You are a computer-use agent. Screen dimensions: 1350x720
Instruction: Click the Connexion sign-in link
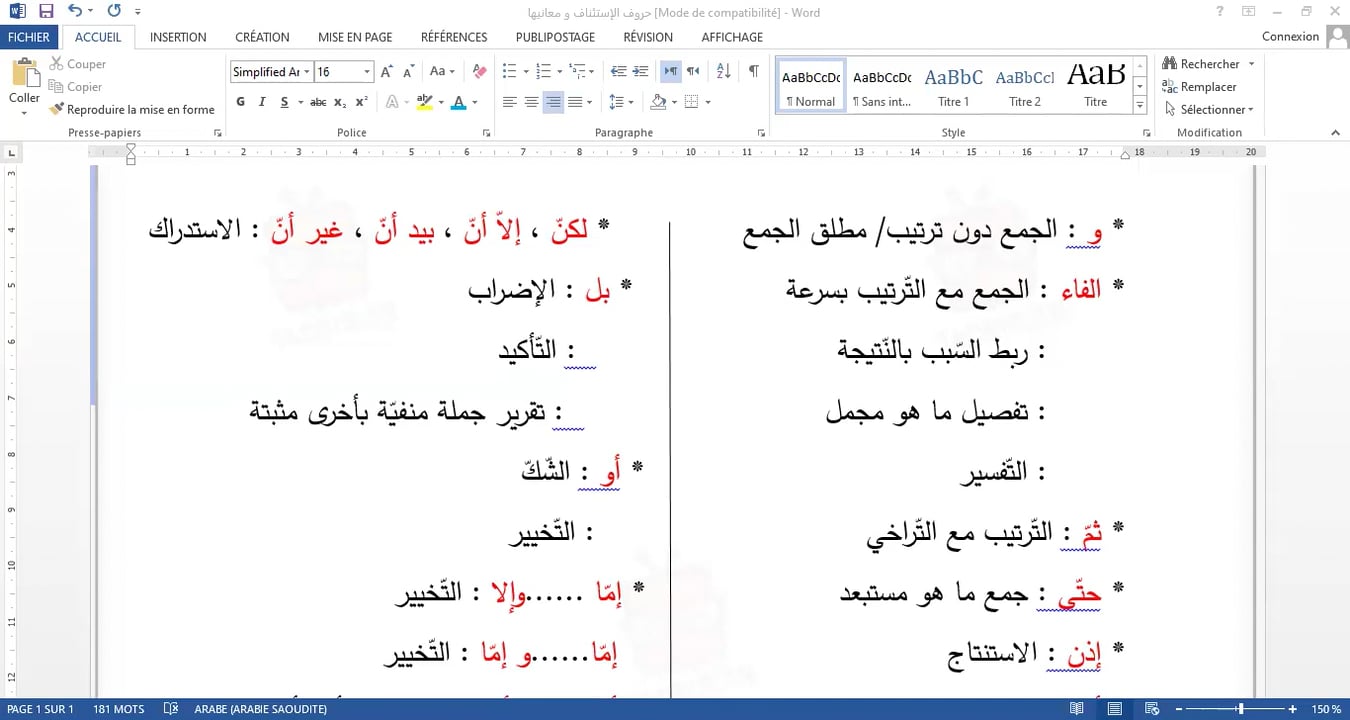[x=1290, y=37]
